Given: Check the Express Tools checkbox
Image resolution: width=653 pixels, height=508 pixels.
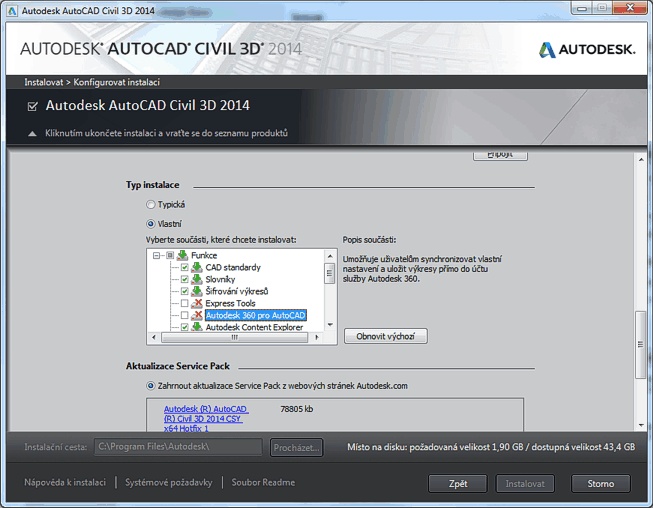Looking at the screenshot, I should pyautogui.click(x=184, y=303).
